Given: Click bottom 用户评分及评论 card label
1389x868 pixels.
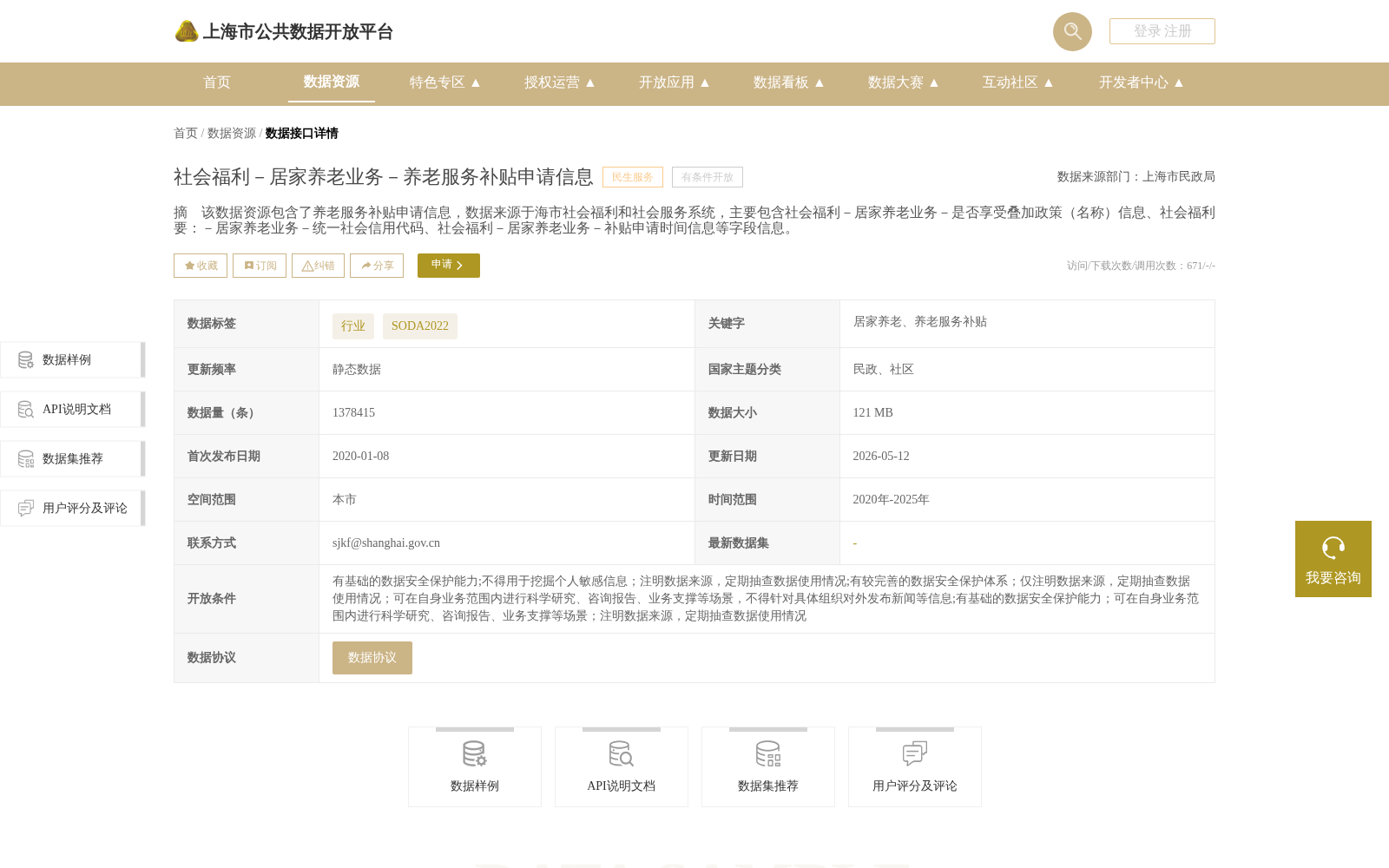Looking at the screenshot, I should coord(915,786).
